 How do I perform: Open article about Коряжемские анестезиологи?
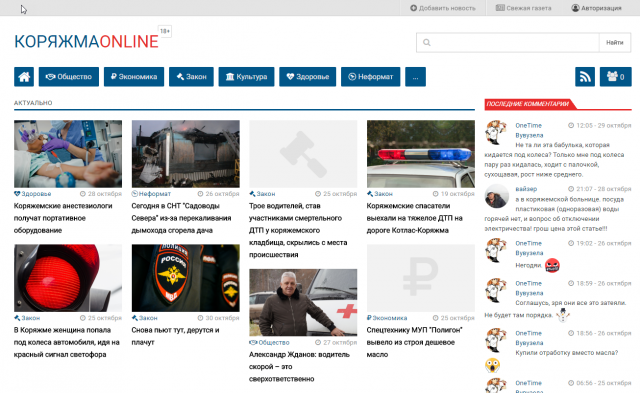[63, 218]
